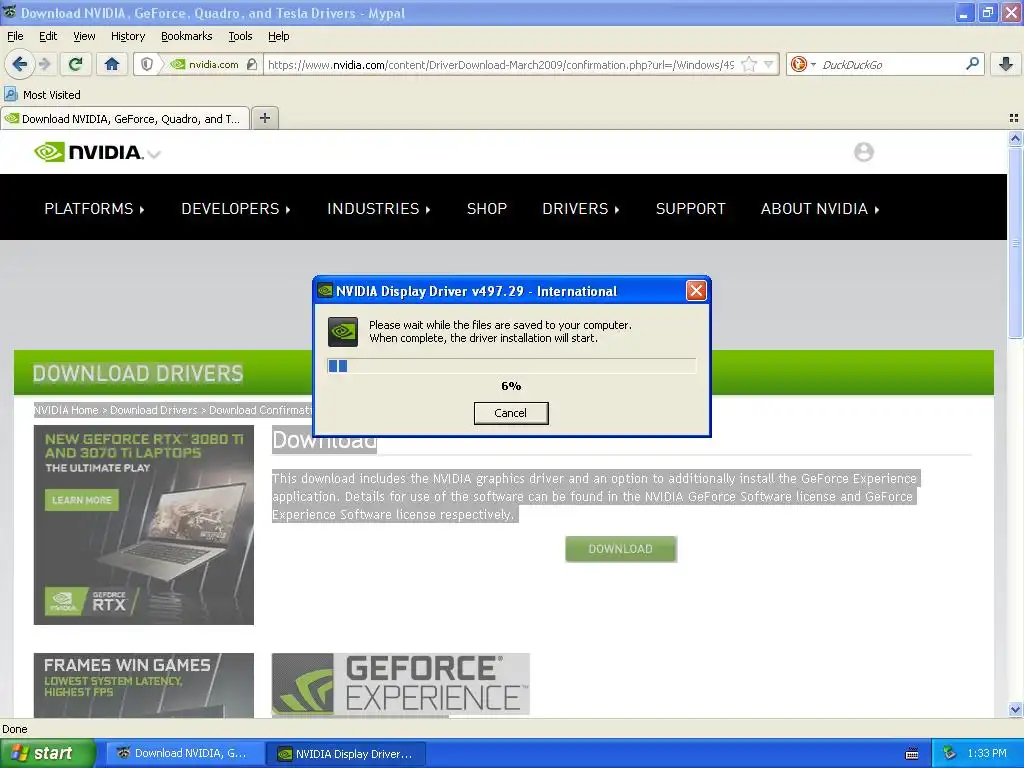
Task: Expand the chevron next to the NVIDIA logo
Action: pos(154,155)
